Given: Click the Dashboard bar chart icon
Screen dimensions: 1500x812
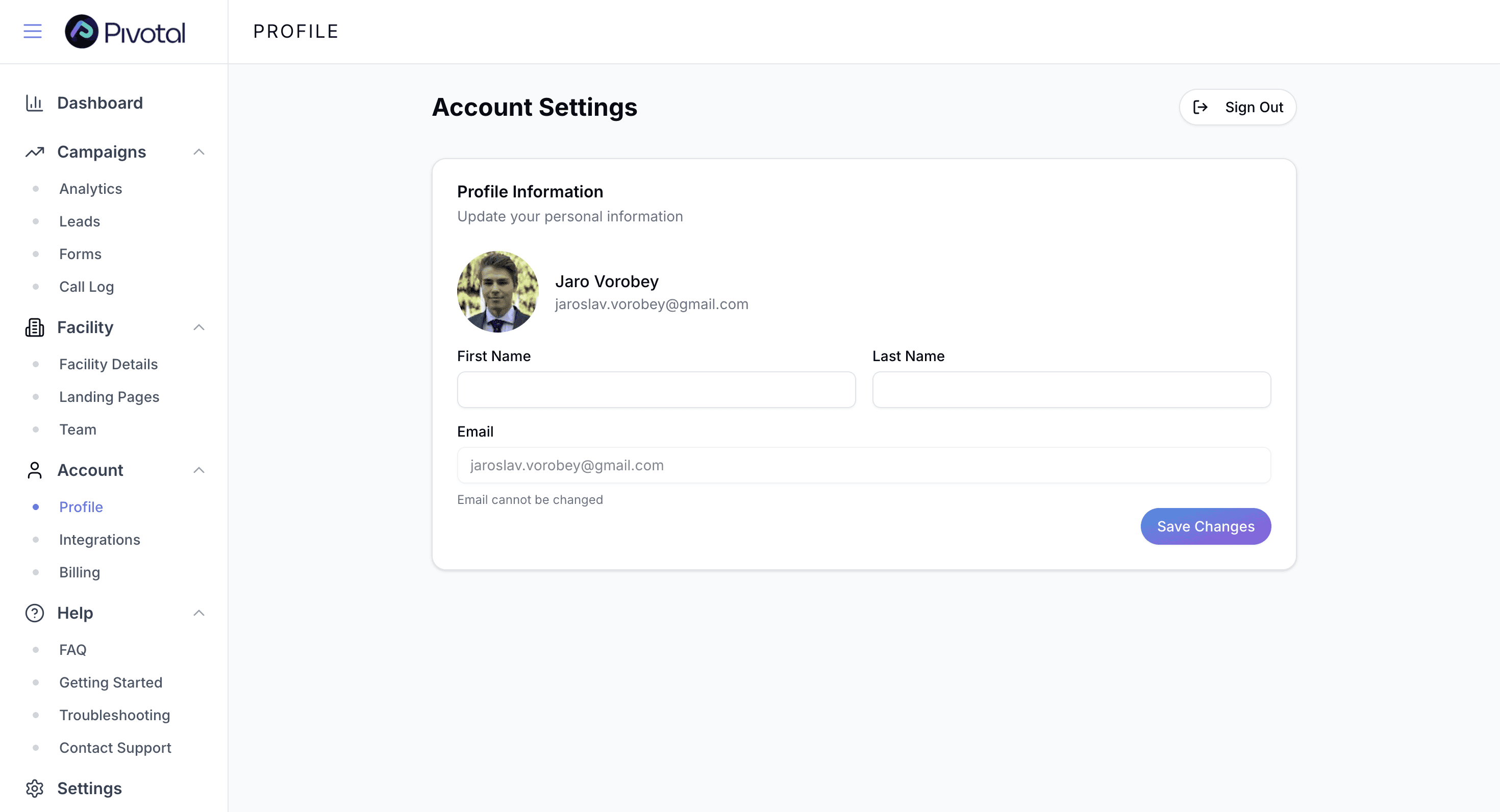Looking at the screenshot, I should [34, 103].
